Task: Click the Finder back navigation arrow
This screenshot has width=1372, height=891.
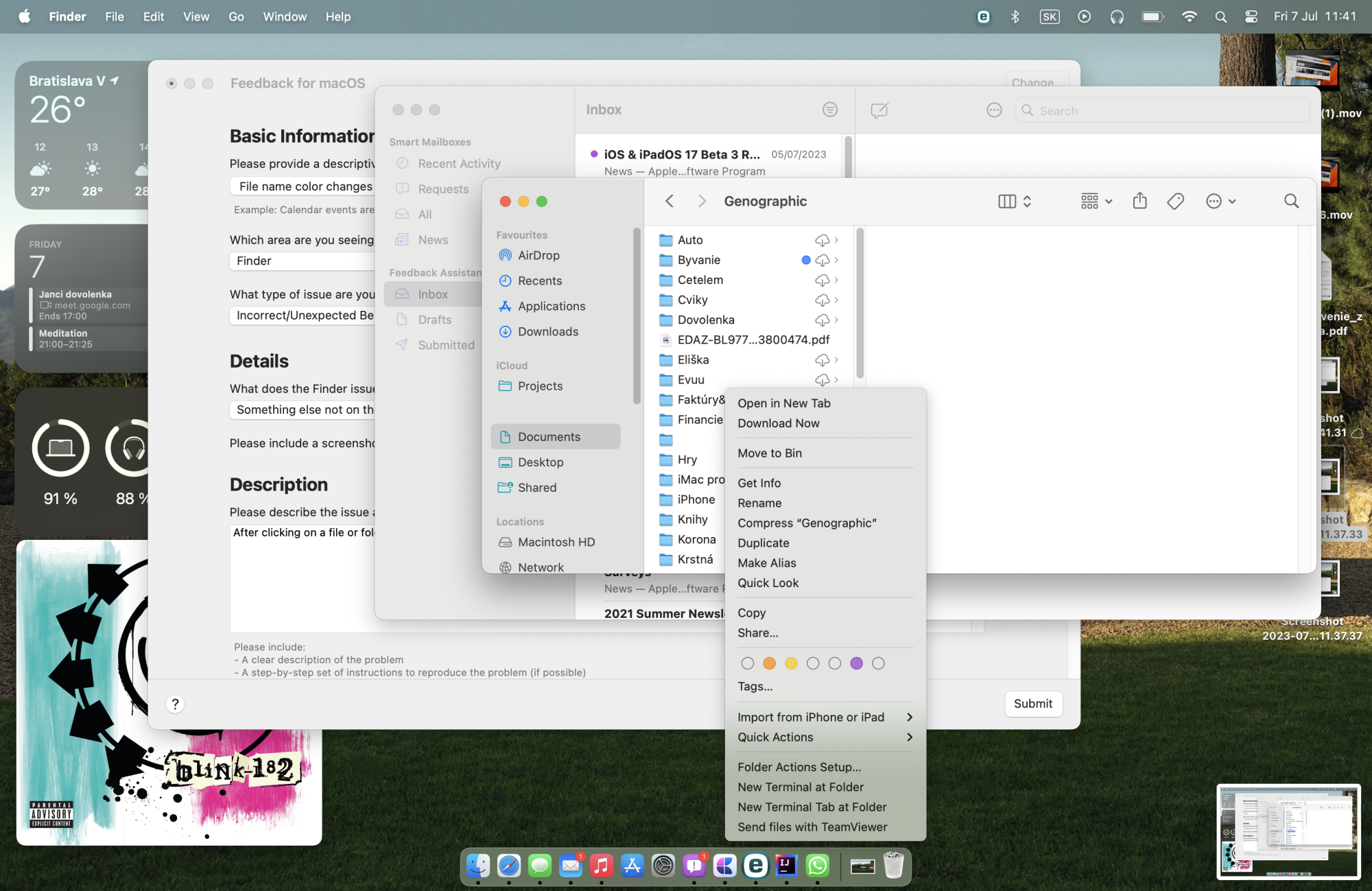Action: point(670,201)
